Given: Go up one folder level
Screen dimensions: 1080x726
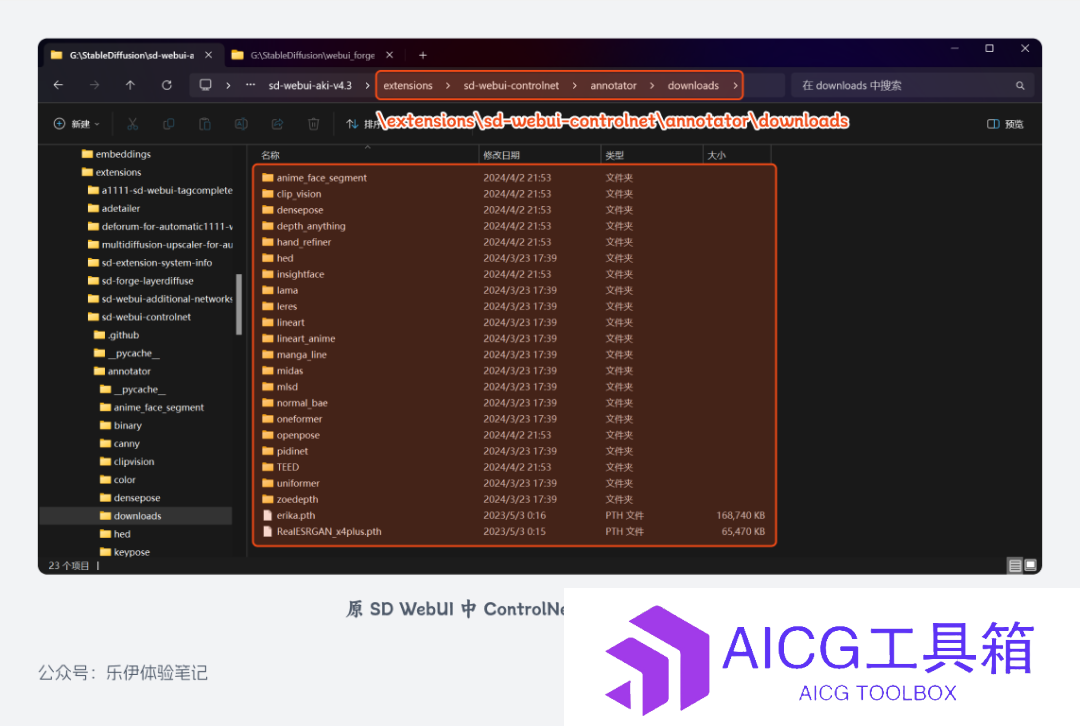Looking at the screenshot, I should tap(130, 85).
